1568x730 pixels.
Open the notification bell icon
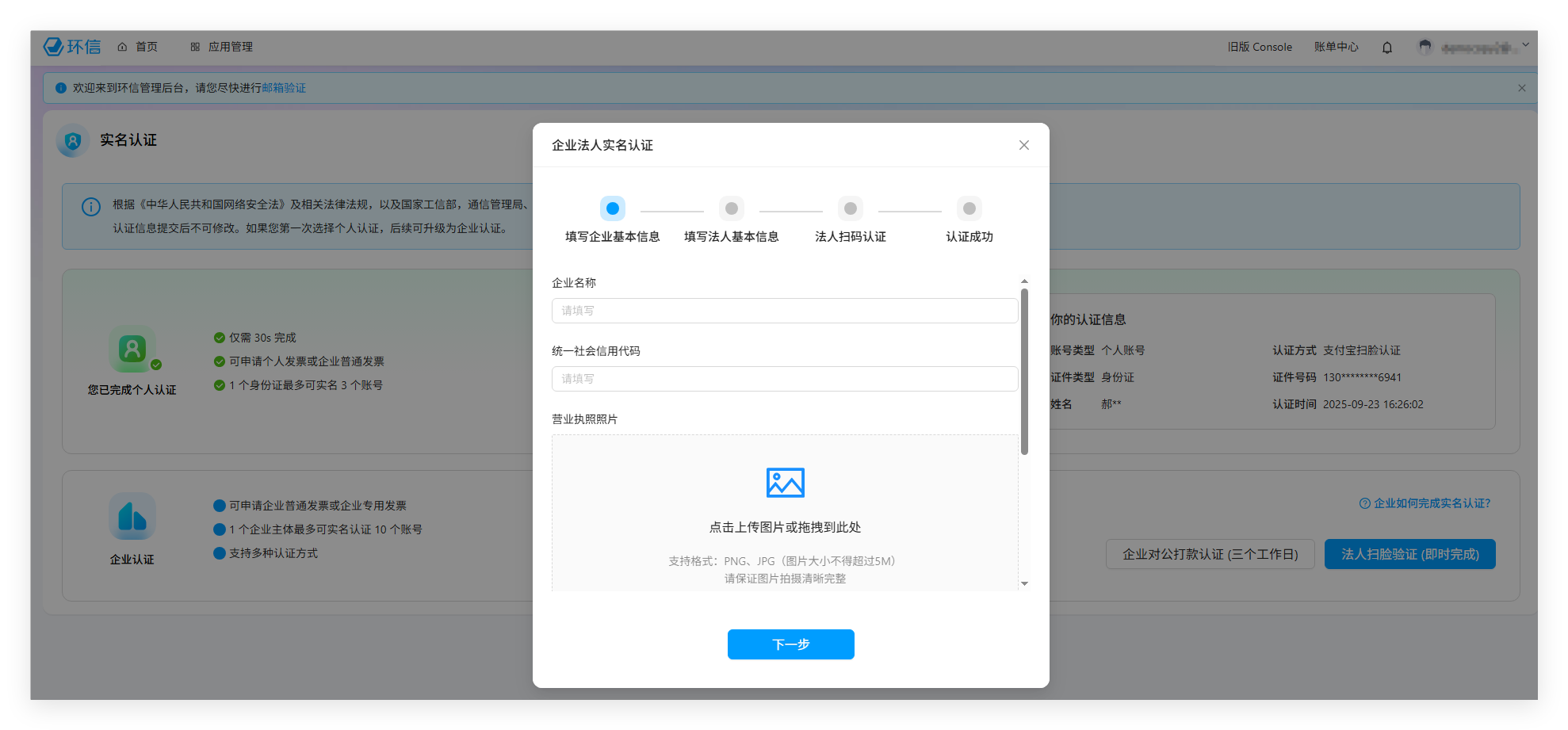click(x=1386, y=48)
